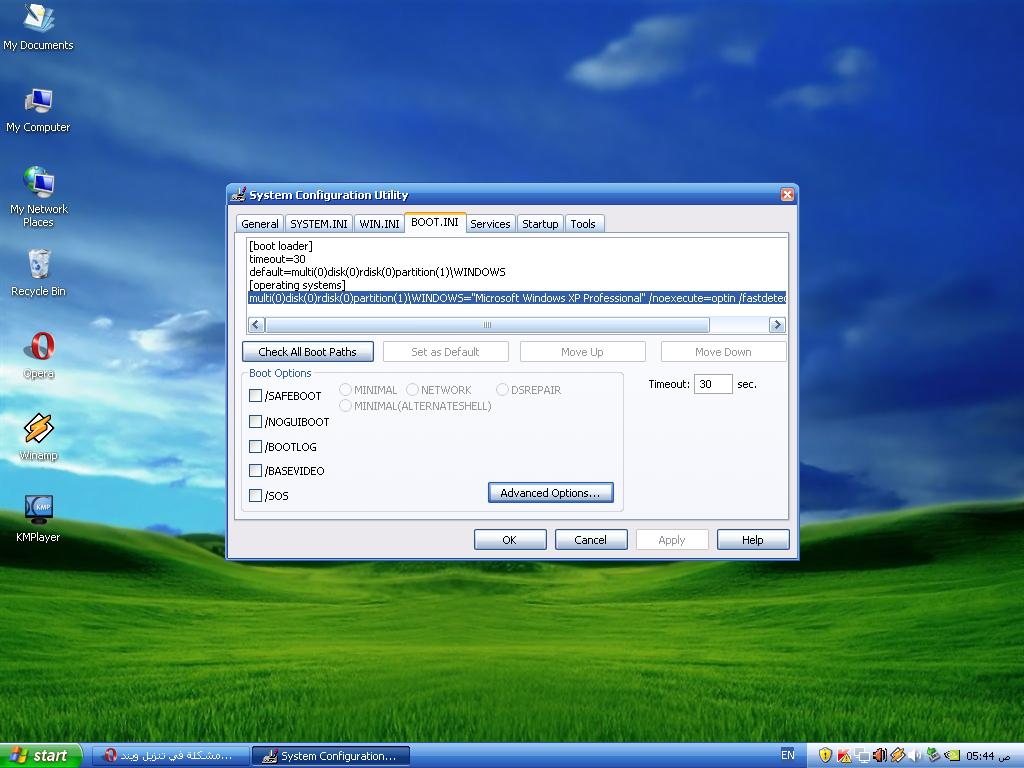The height and width of the screenshot is (768, 1024).
Task: Click the Move Up button
Action: click(x=583, y=352)
